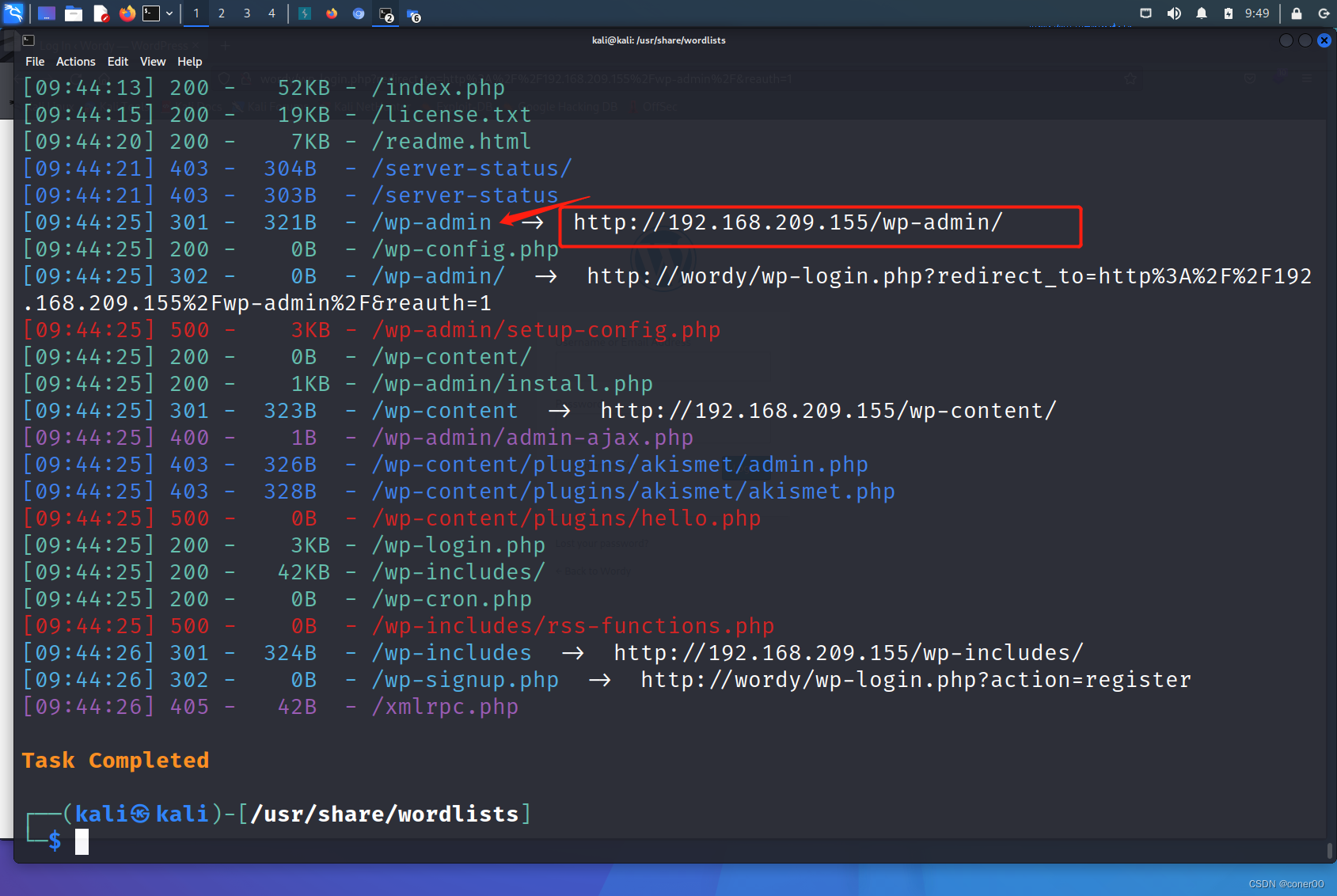Click the /index.php result line
The width and height of the screenshot is (1337, 896).
(x=264, y=88)
